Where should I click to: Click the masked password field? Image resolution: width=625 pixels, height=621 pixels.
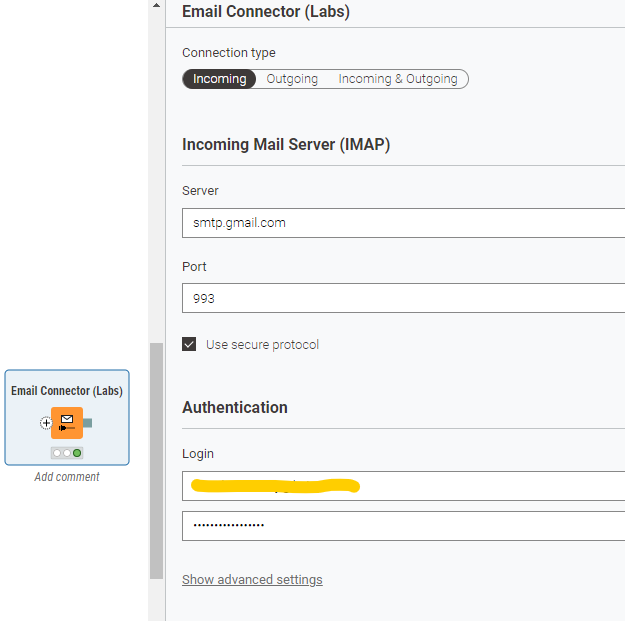(400, 526)
